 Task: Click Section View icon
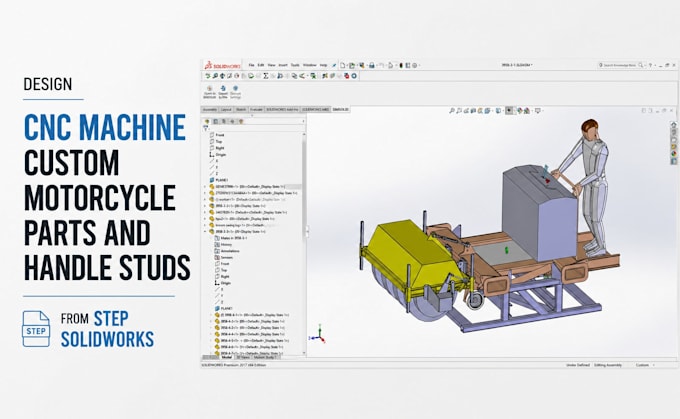tap(473, 111)
